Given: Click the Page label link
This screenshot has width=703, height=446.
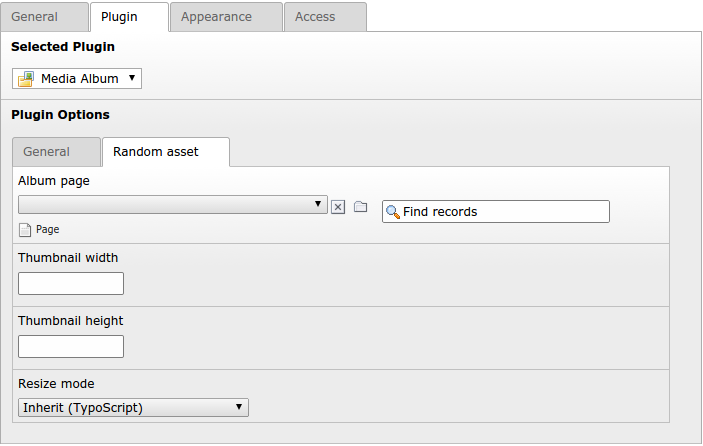Looking at the screenshot, I should pos(48,229).
